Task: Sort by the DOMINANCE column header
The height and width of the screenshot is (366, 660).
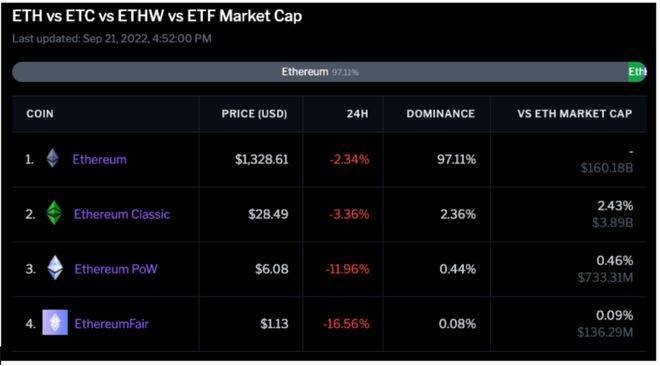Action: [440, 114]
